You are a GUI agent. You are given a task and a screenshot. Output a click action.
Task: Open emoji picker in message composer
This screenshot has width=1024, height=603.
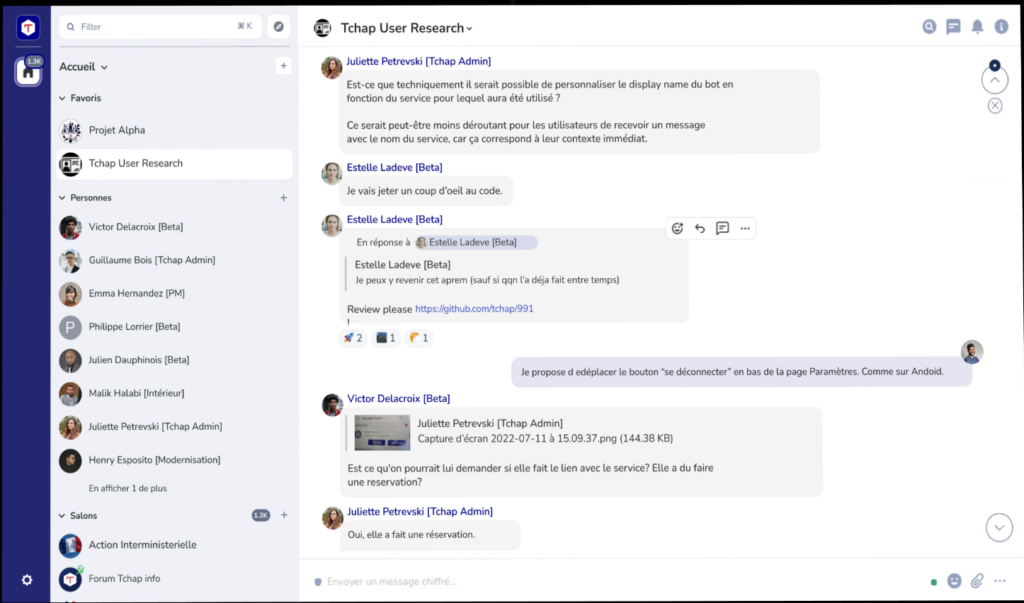click(x=954, y=581)
